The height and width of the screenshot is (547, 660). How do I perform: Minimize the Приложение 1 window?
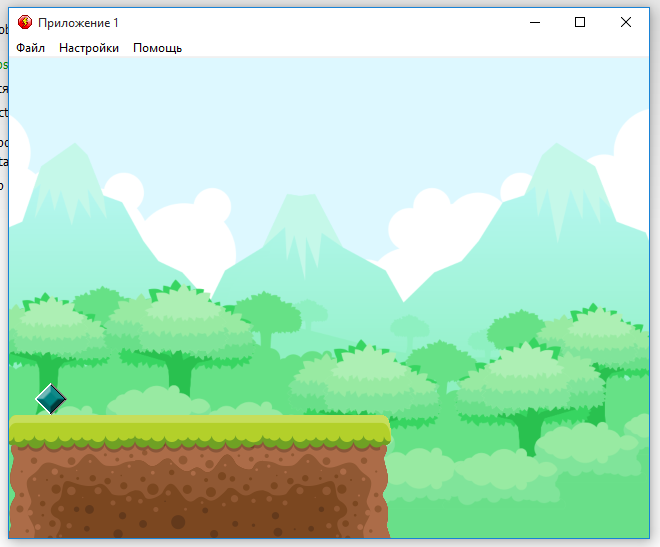pos(533,22)
